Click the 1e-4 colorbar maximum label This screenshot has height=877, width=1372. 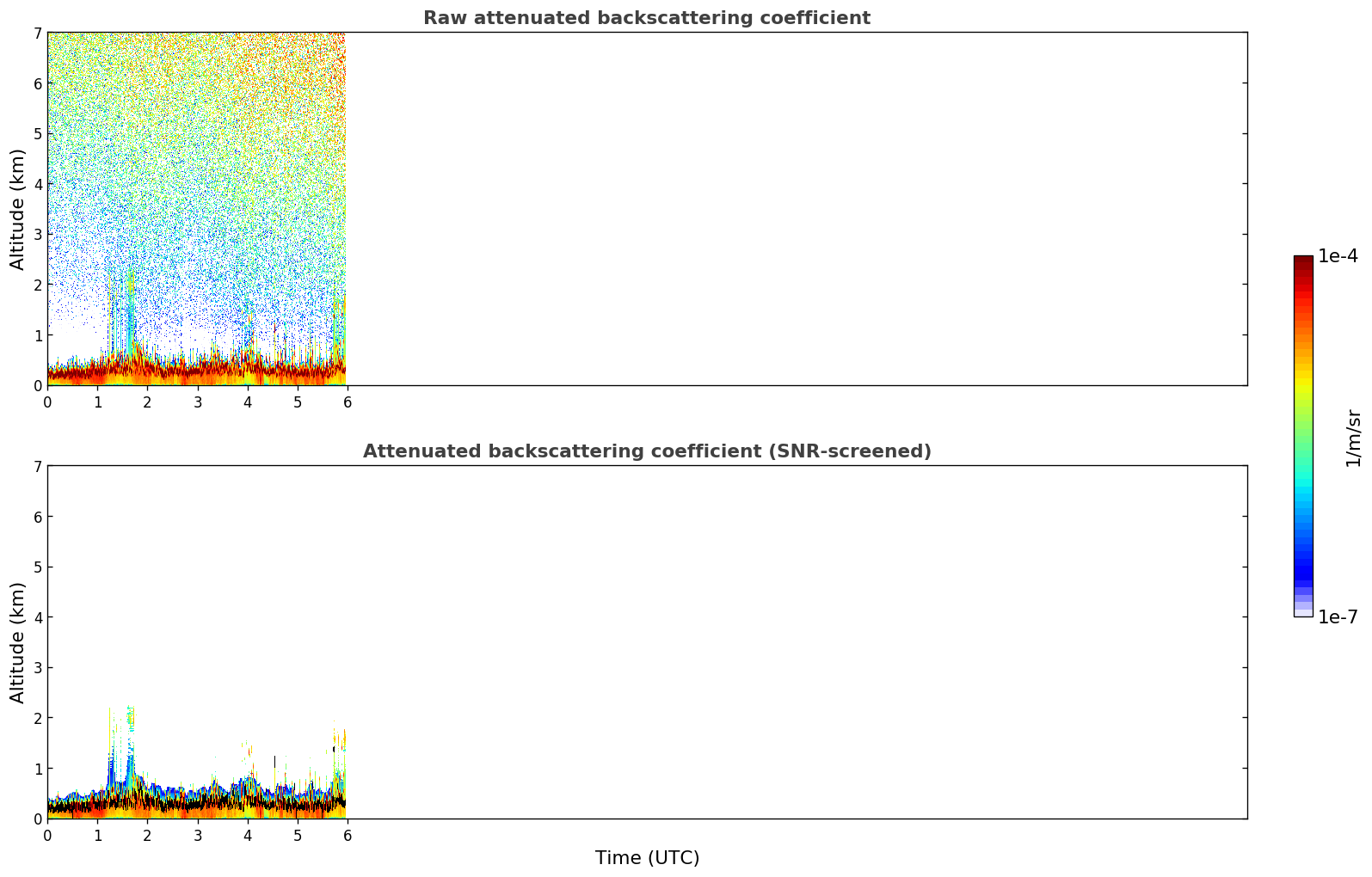1338,256
